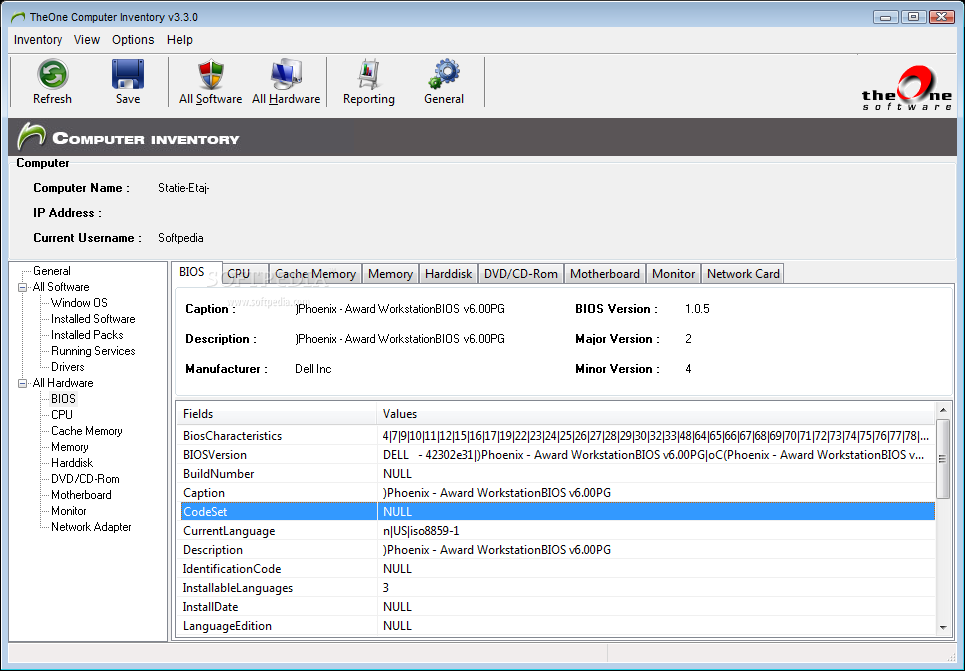965x671 pixels.
Task: Open All Software shield icon
Action: [x=210, y=74]
